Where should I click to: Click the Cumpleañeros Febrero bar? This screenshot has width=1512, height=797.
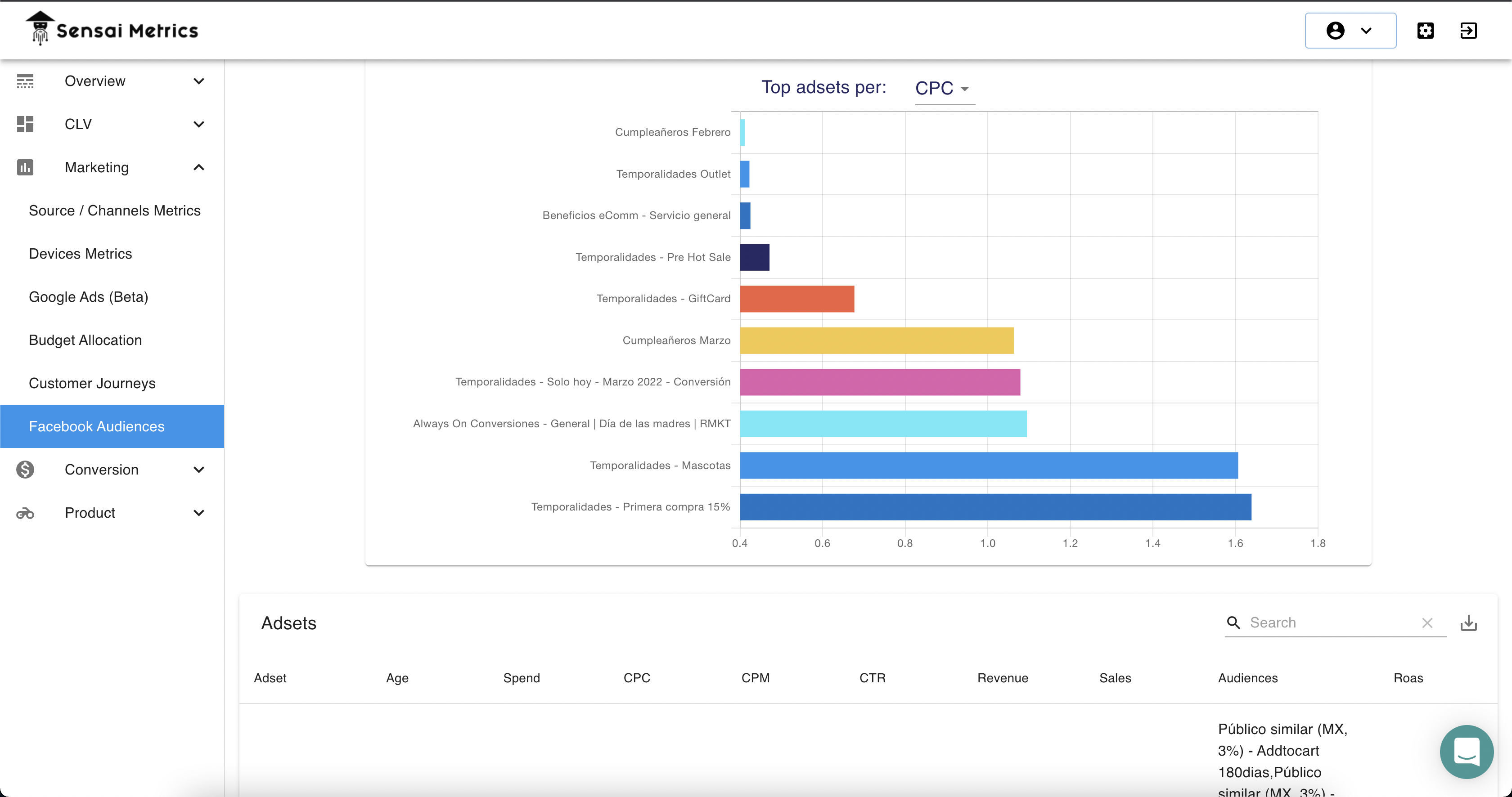click(x=742, y=133)
